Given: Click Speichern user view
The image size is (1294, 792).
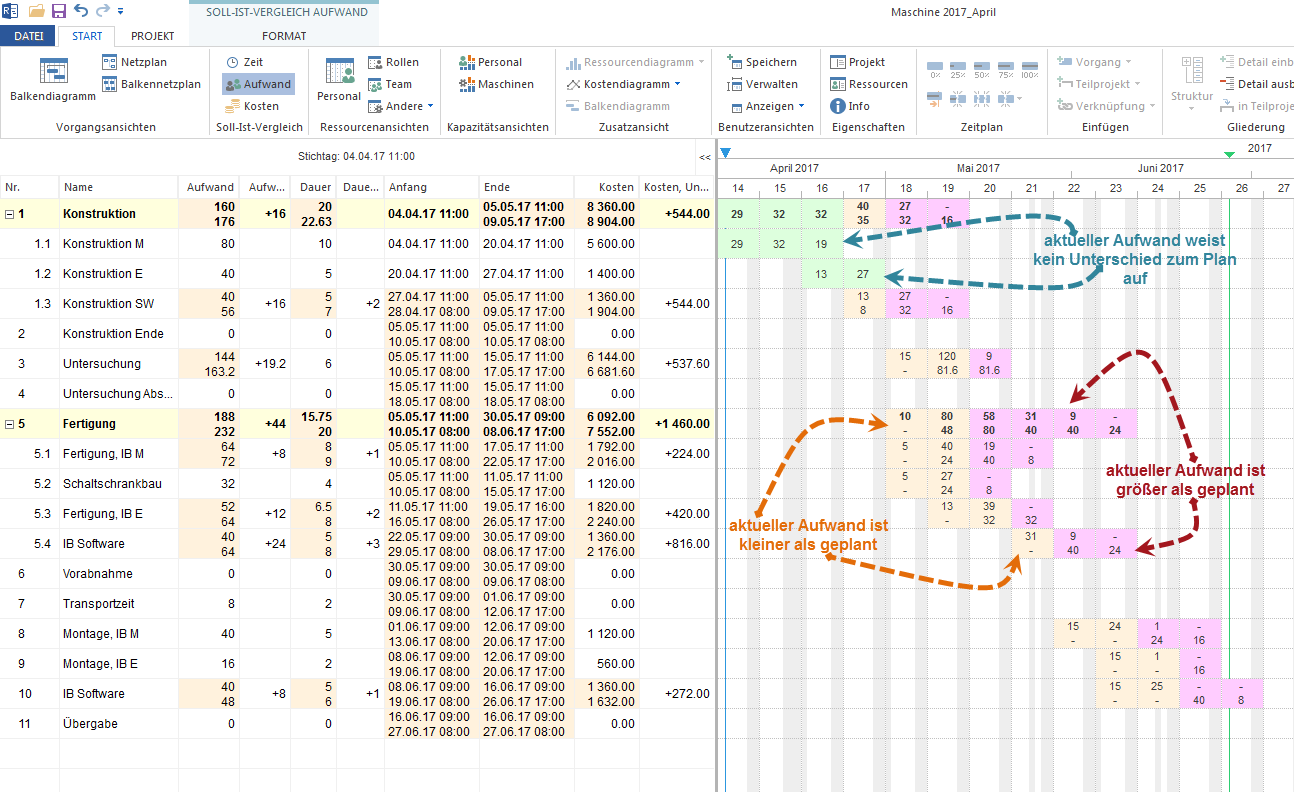Looking at the screenshot, I should (762, 62).
